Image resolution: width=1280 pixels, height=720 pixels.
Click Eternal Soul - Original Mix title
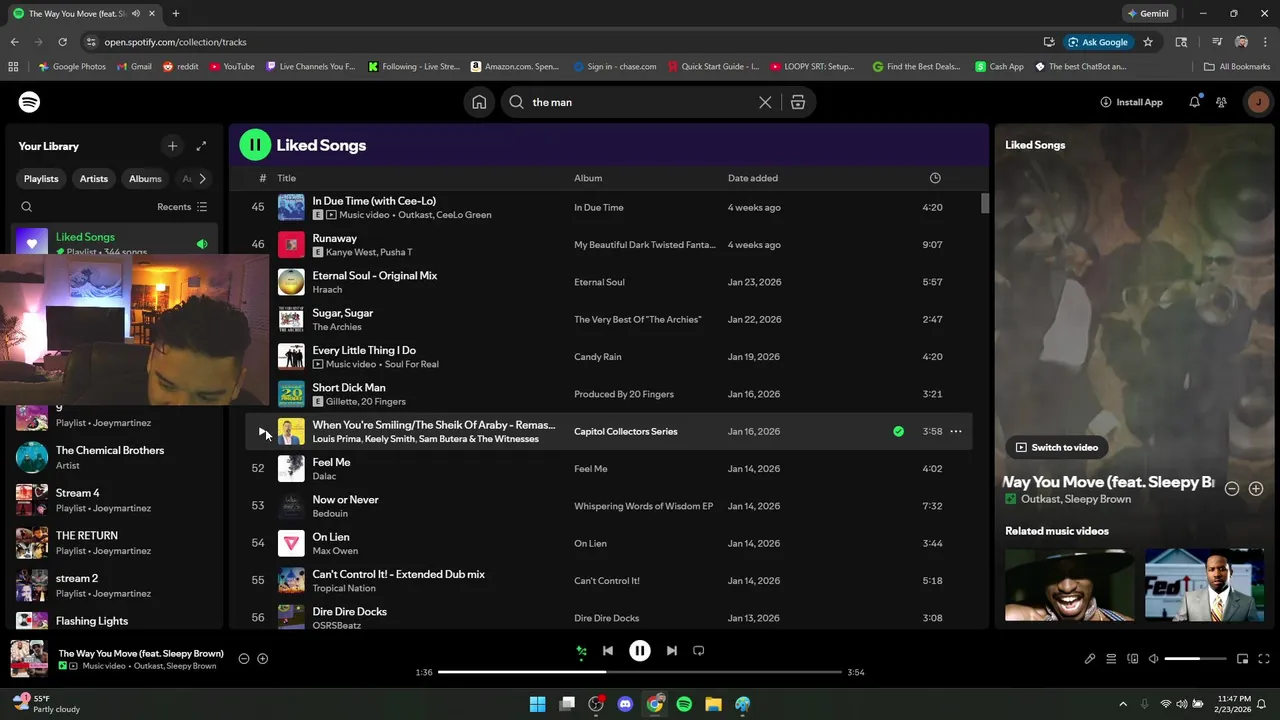(375, 275)
